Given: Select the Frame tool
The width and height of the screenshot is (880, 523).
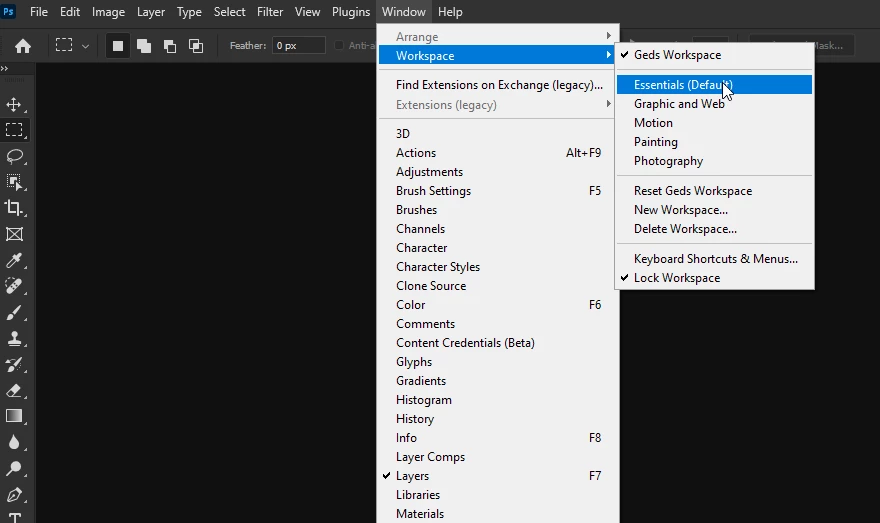Looking at the screenshot, I should click(x=14, y=234).
